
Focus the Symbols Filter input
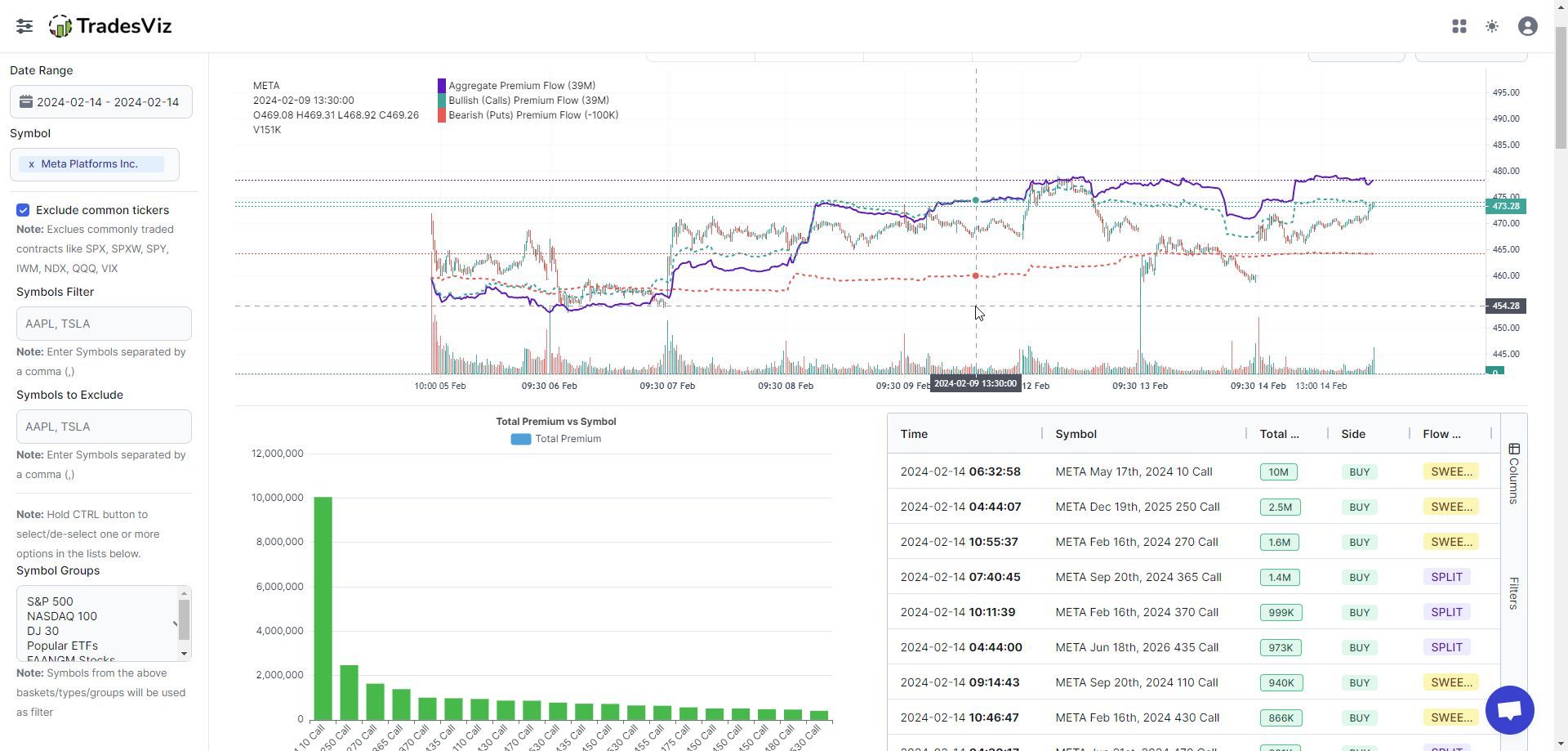[104, 324]
